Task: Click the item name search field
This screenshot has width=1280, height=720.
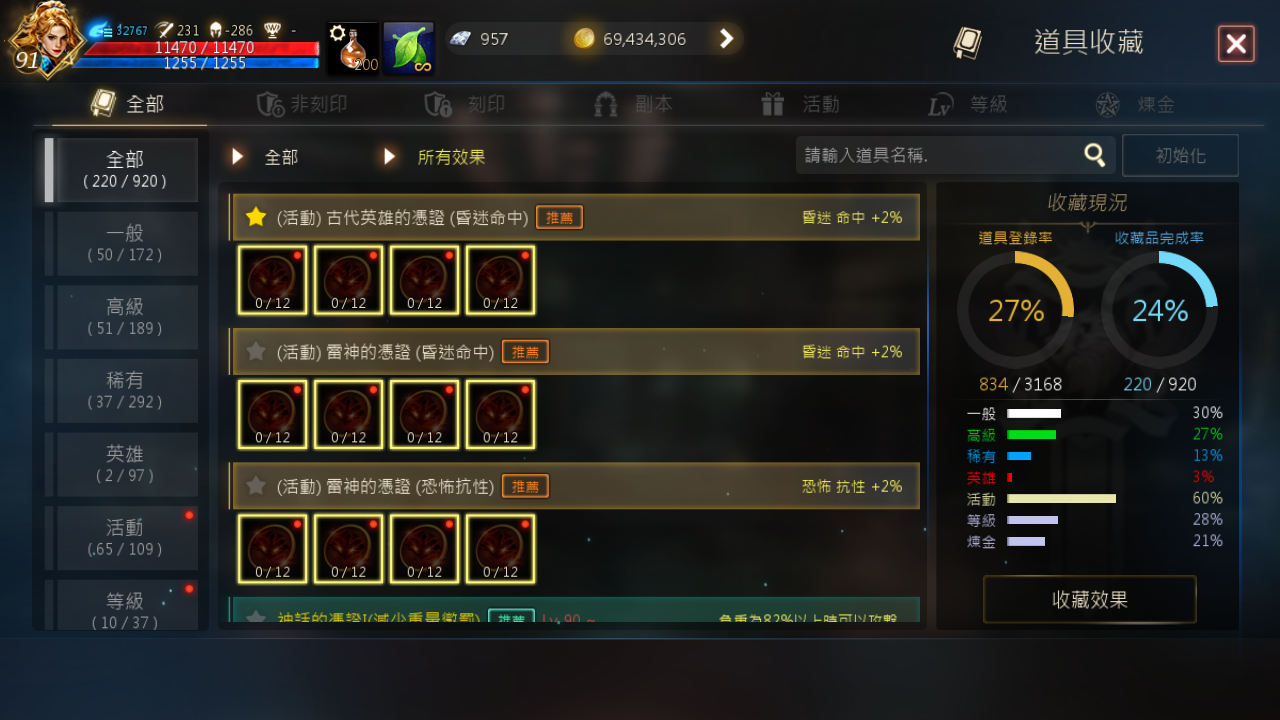Action: tap(955, 155)
